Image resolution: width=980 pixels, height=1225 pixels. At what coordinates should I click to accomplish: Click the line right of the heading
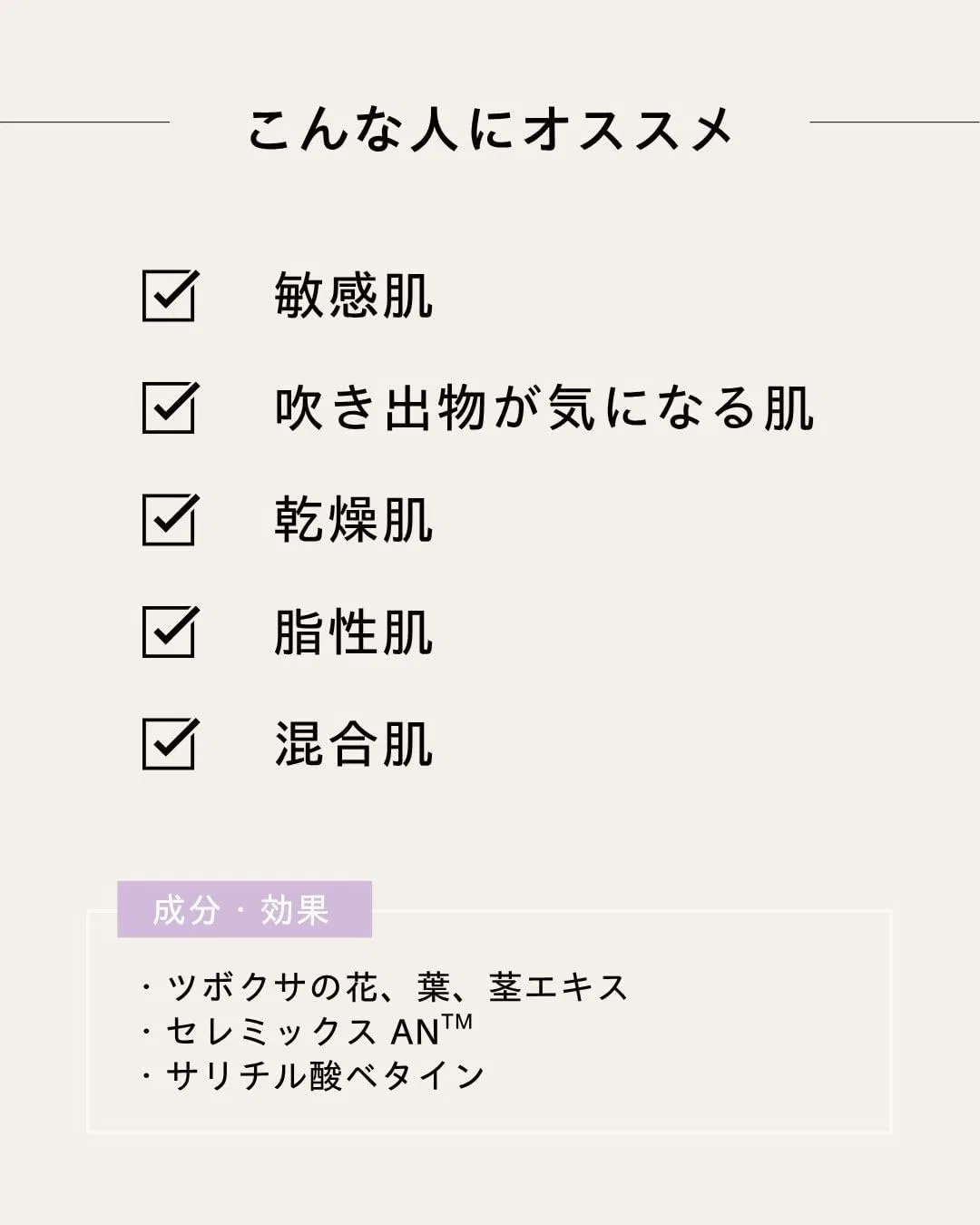(895, 122)
